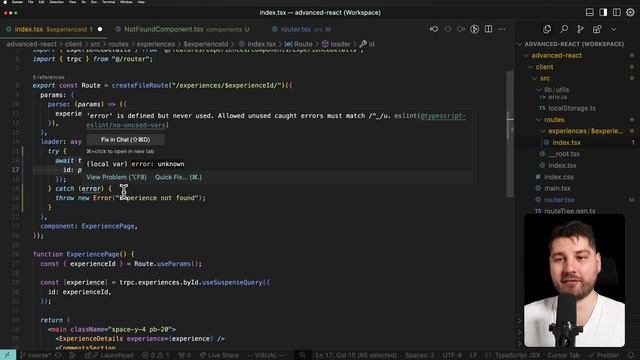Viewport: 640px width, 360px height.
Task: Open the editor More Actions ellipsis
Action: coord(502,29)
